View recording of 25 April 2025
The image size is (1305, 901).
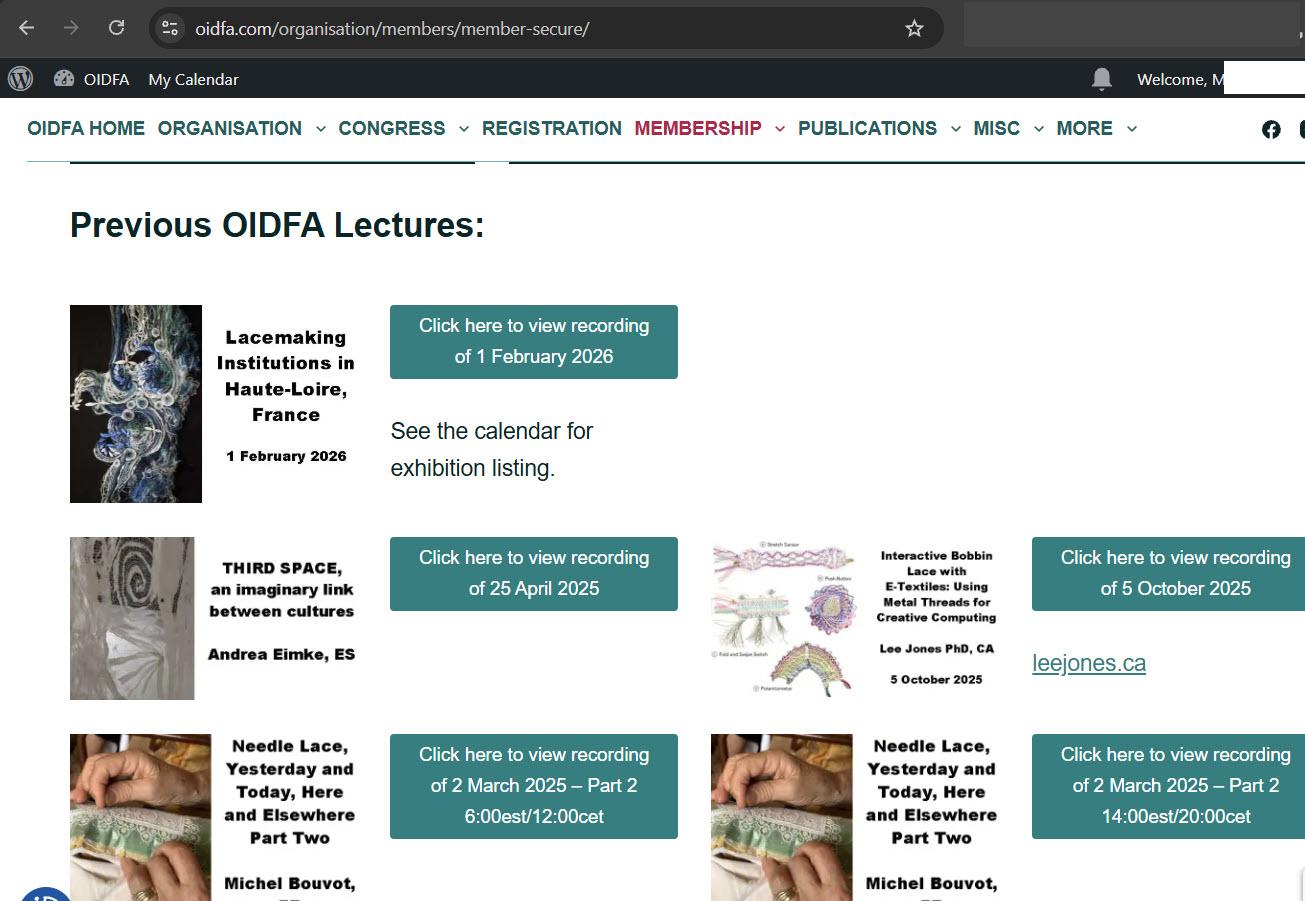coord(534,574)
